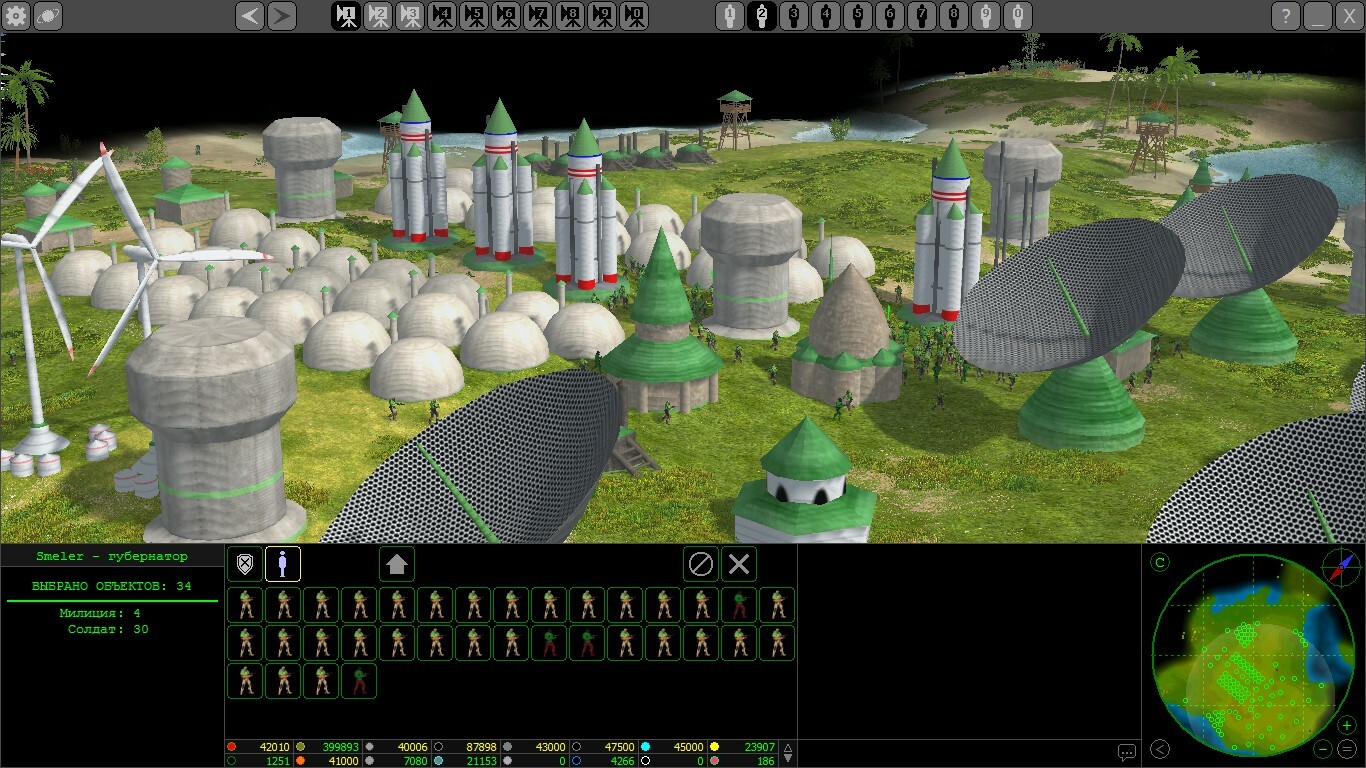This screenshot has width=1366, height=768.
Task: Open the chat speech bubble
Action: (x=1127, y=752)
